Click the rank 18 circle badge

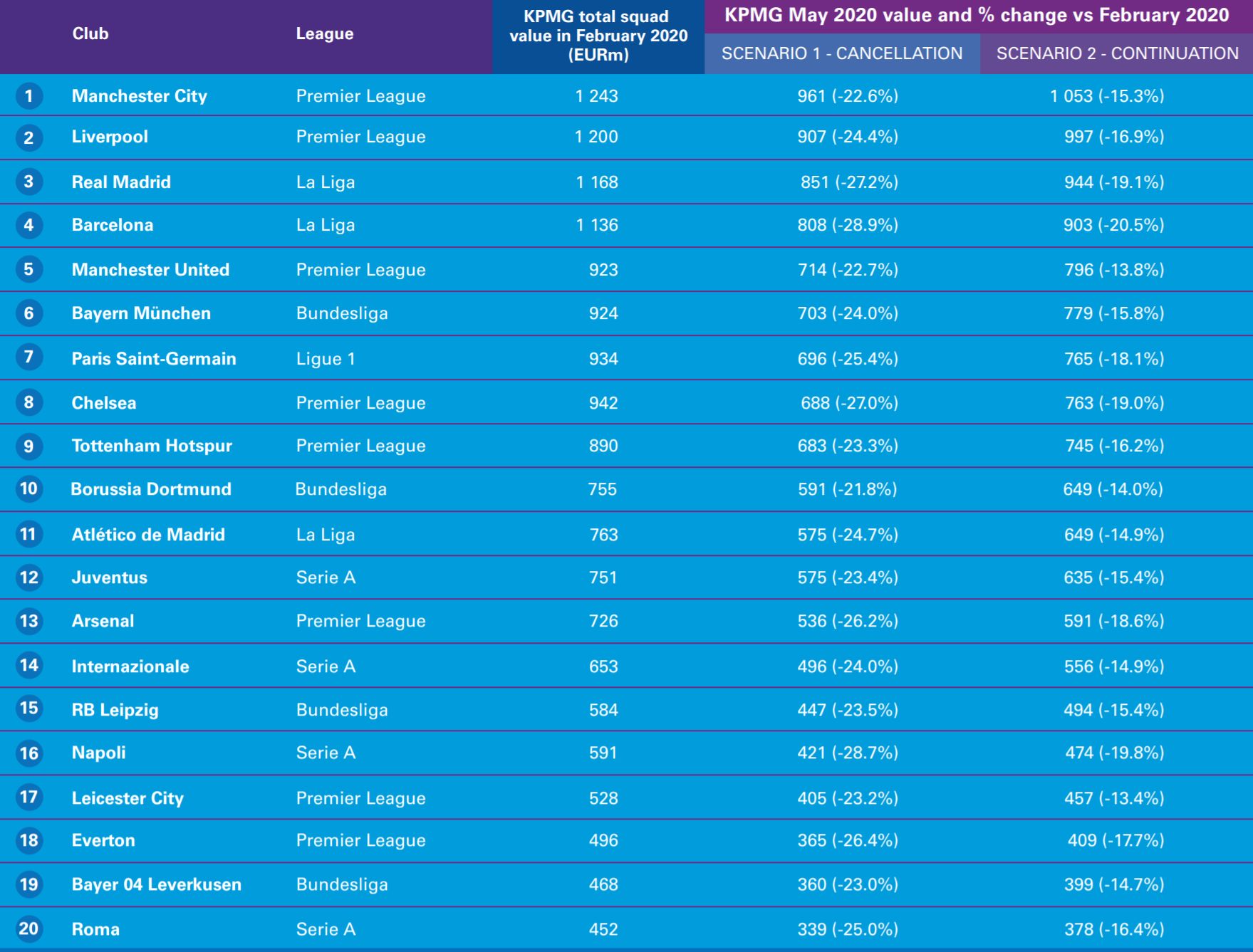pos(28,840)
